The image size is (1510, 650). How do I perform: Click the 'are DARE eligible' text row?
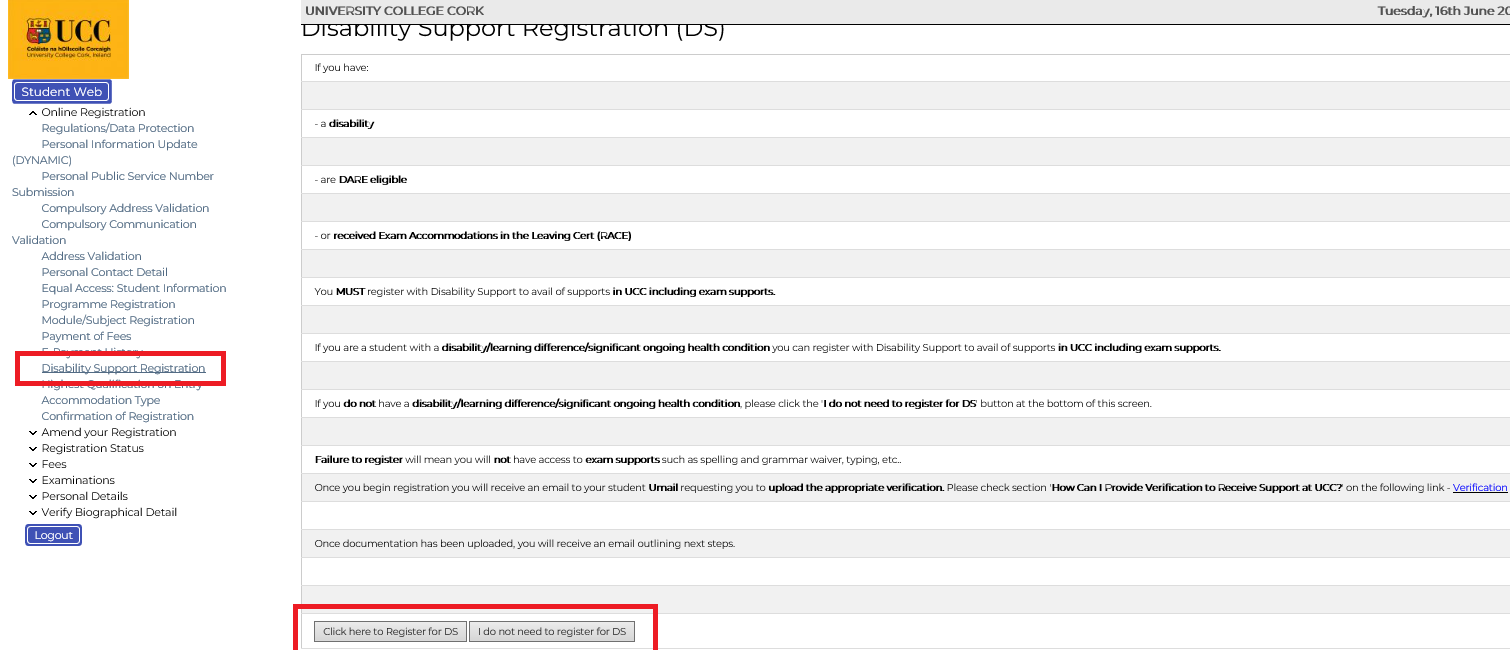[905, 180]
